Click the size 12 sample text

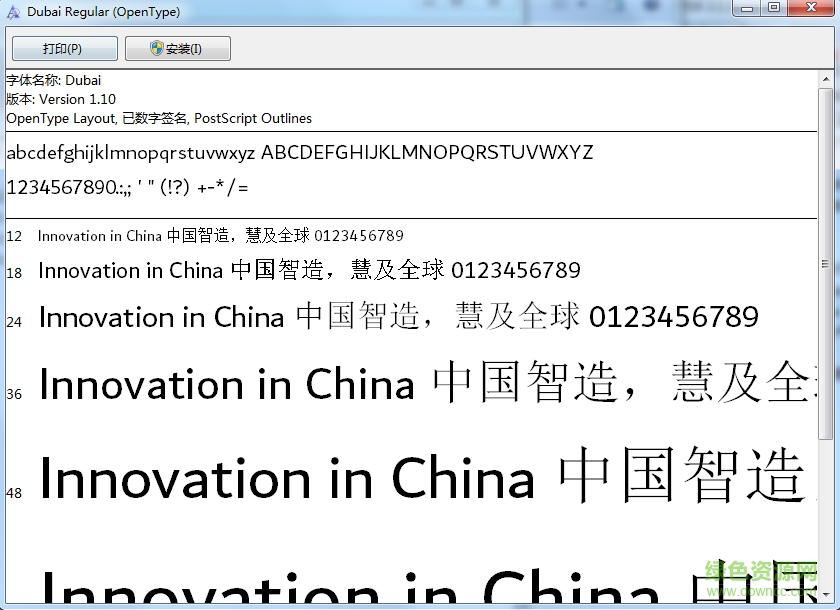click(x=220, y=236)
